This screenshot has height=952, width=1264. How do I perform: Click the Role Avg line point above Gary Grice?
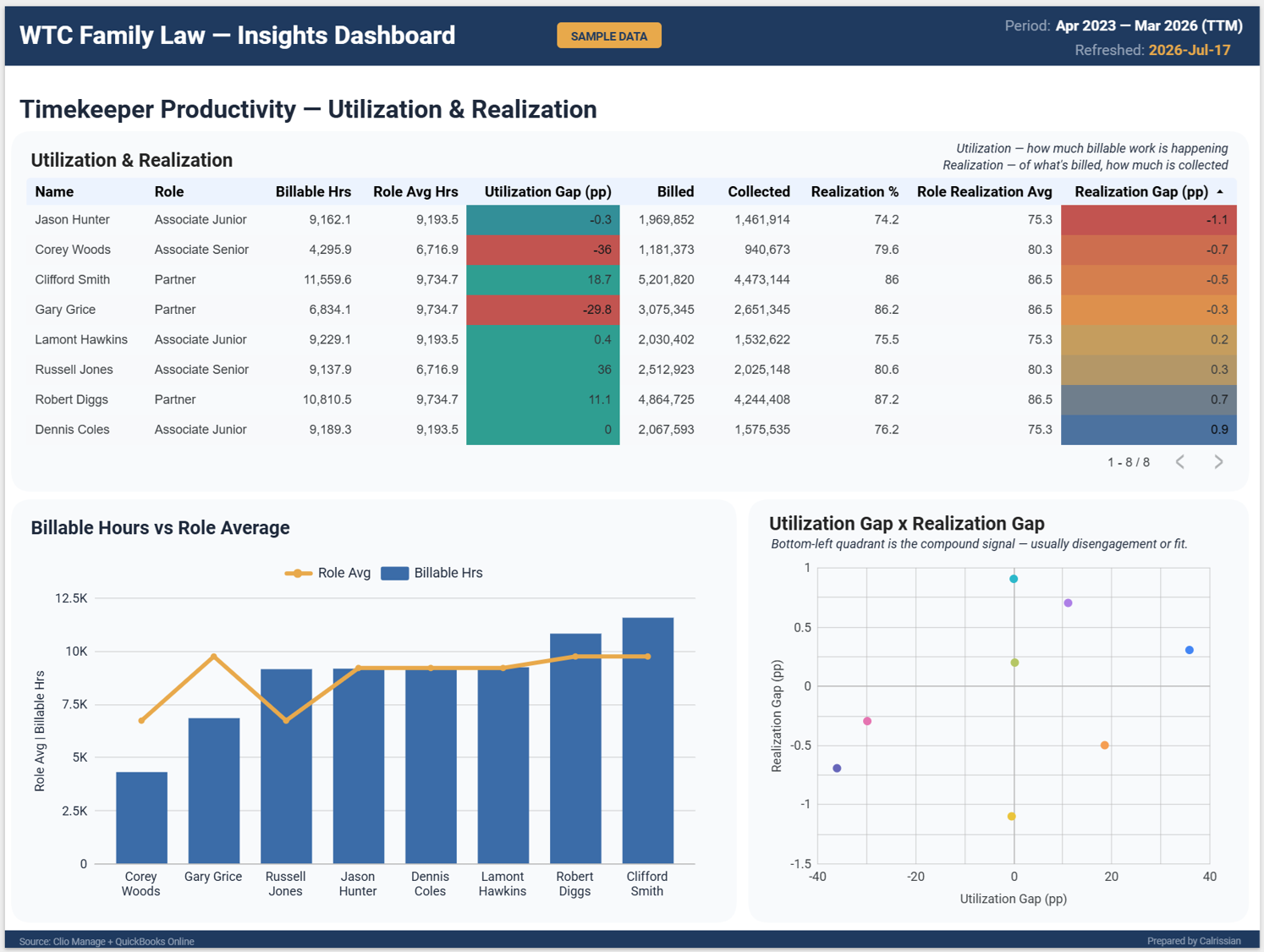(214, 657)
